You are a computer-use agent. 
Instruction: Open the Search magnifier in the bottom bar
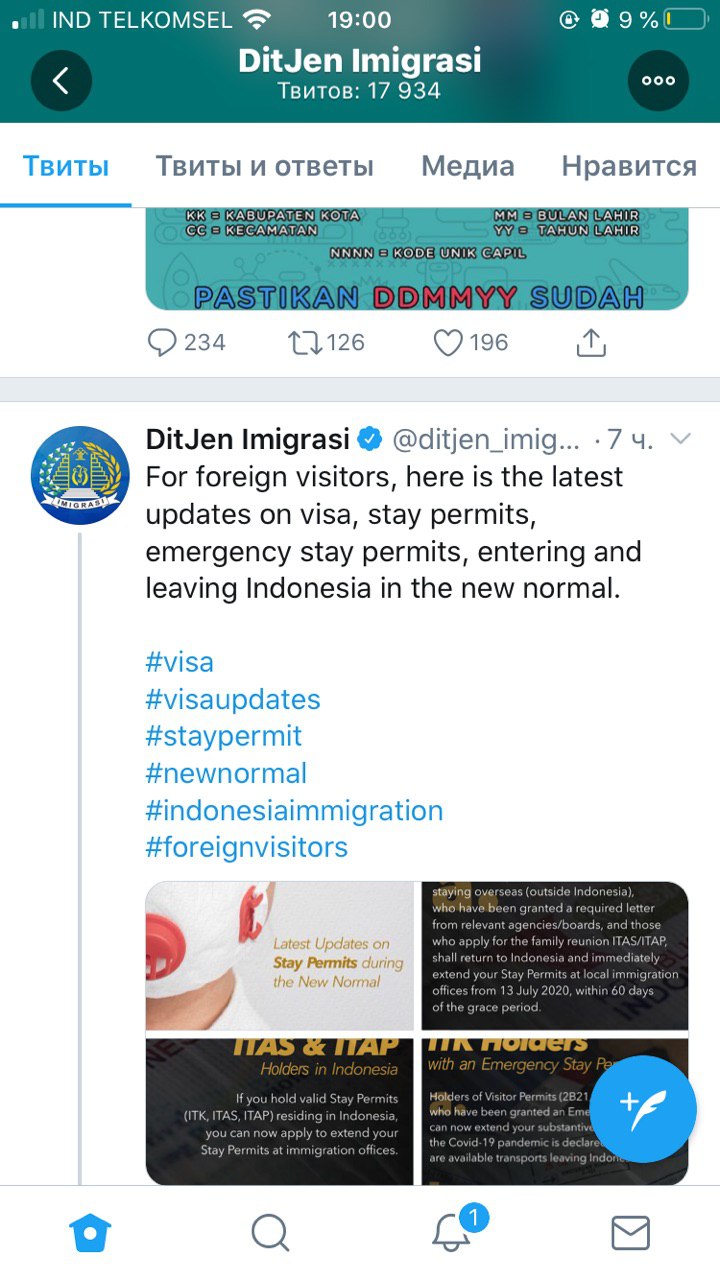pos(270,1232)
